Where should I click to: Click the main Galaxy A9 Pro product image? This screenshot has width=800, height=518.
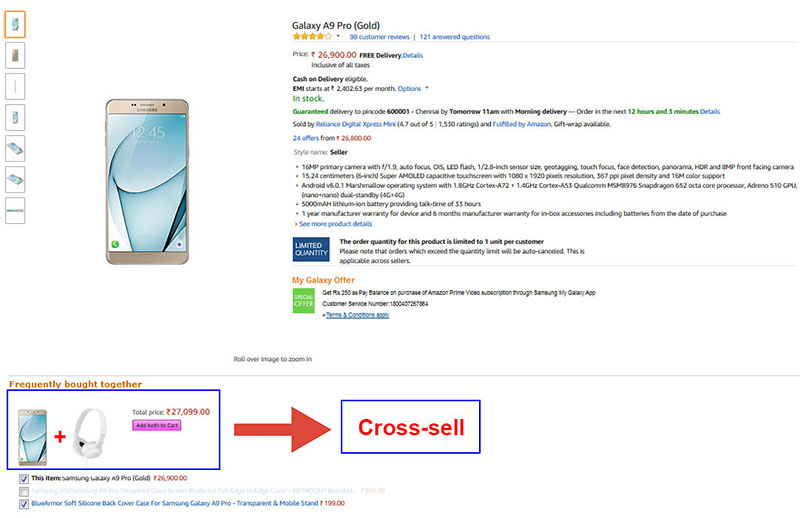pyautogui.click(x=147, y=182)
